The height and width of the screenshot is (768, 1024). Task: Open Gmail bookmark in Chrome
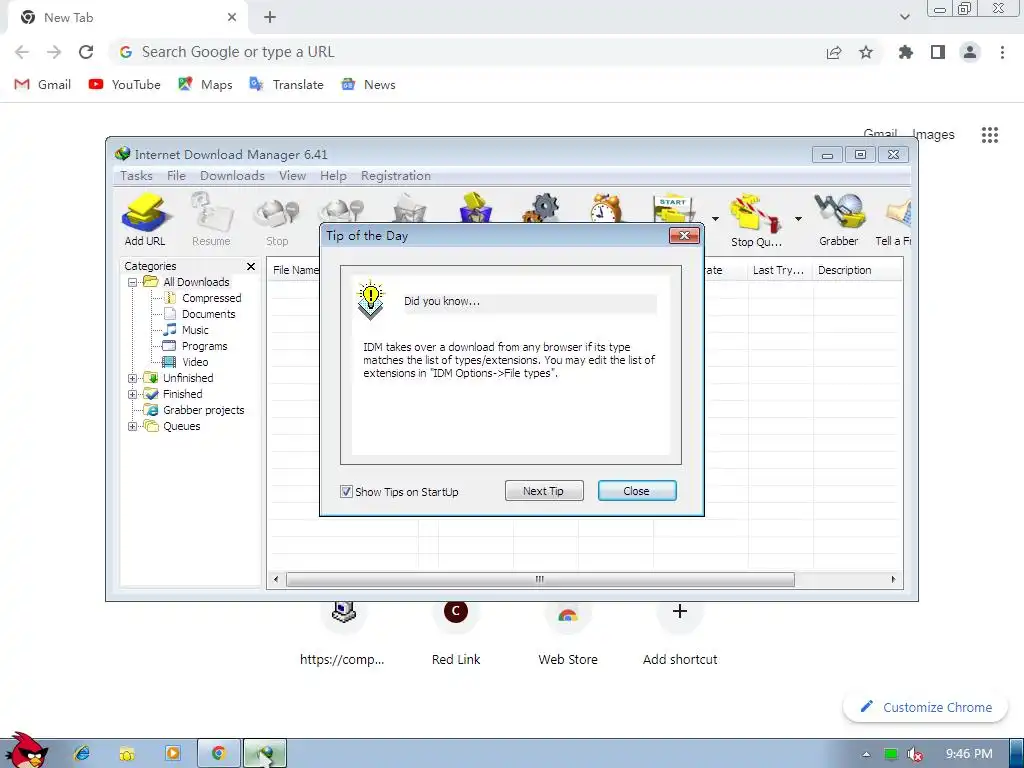point(42,85)
